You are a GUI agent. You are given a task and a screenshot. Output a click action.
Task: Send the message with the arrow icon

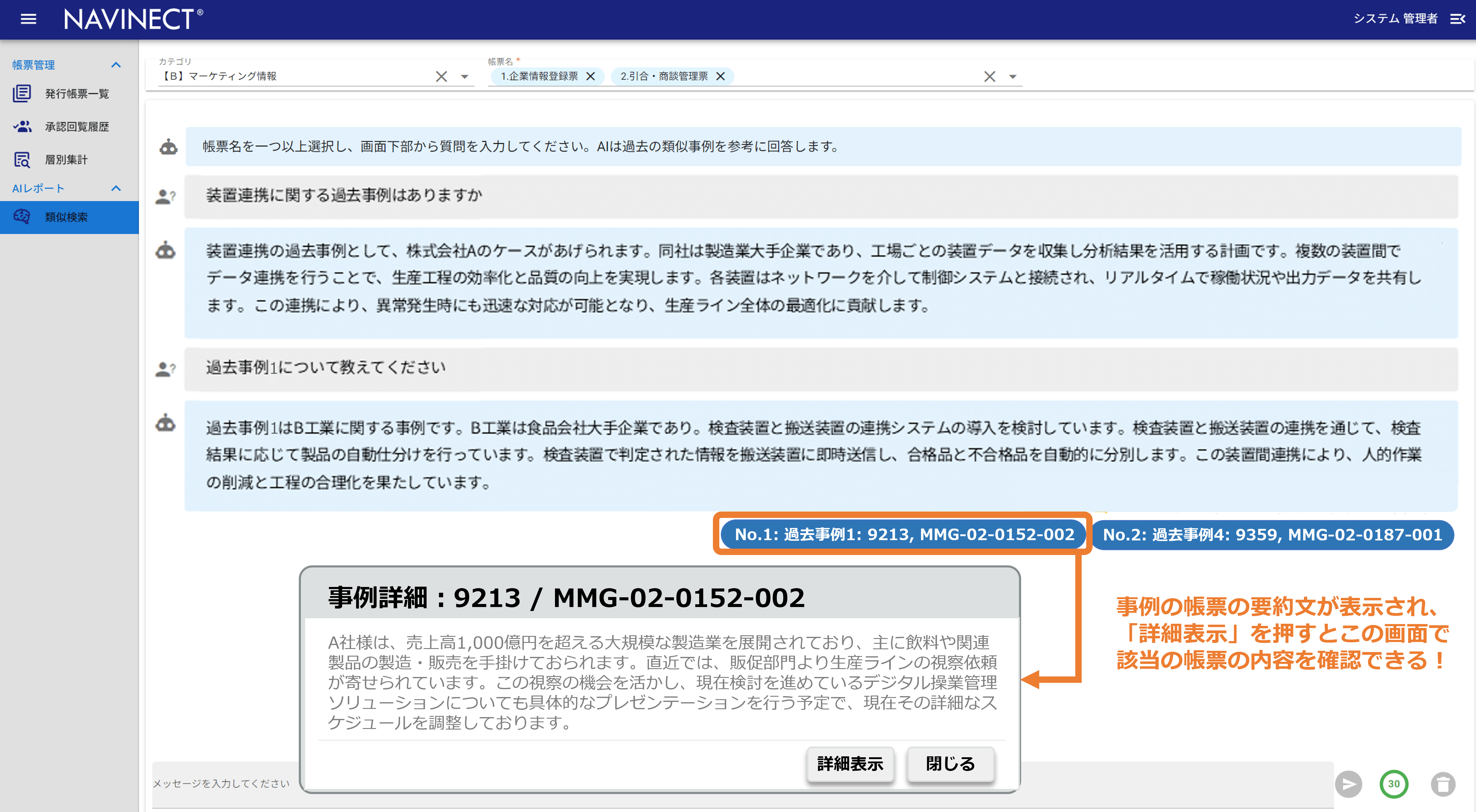tap(1348, 784)
